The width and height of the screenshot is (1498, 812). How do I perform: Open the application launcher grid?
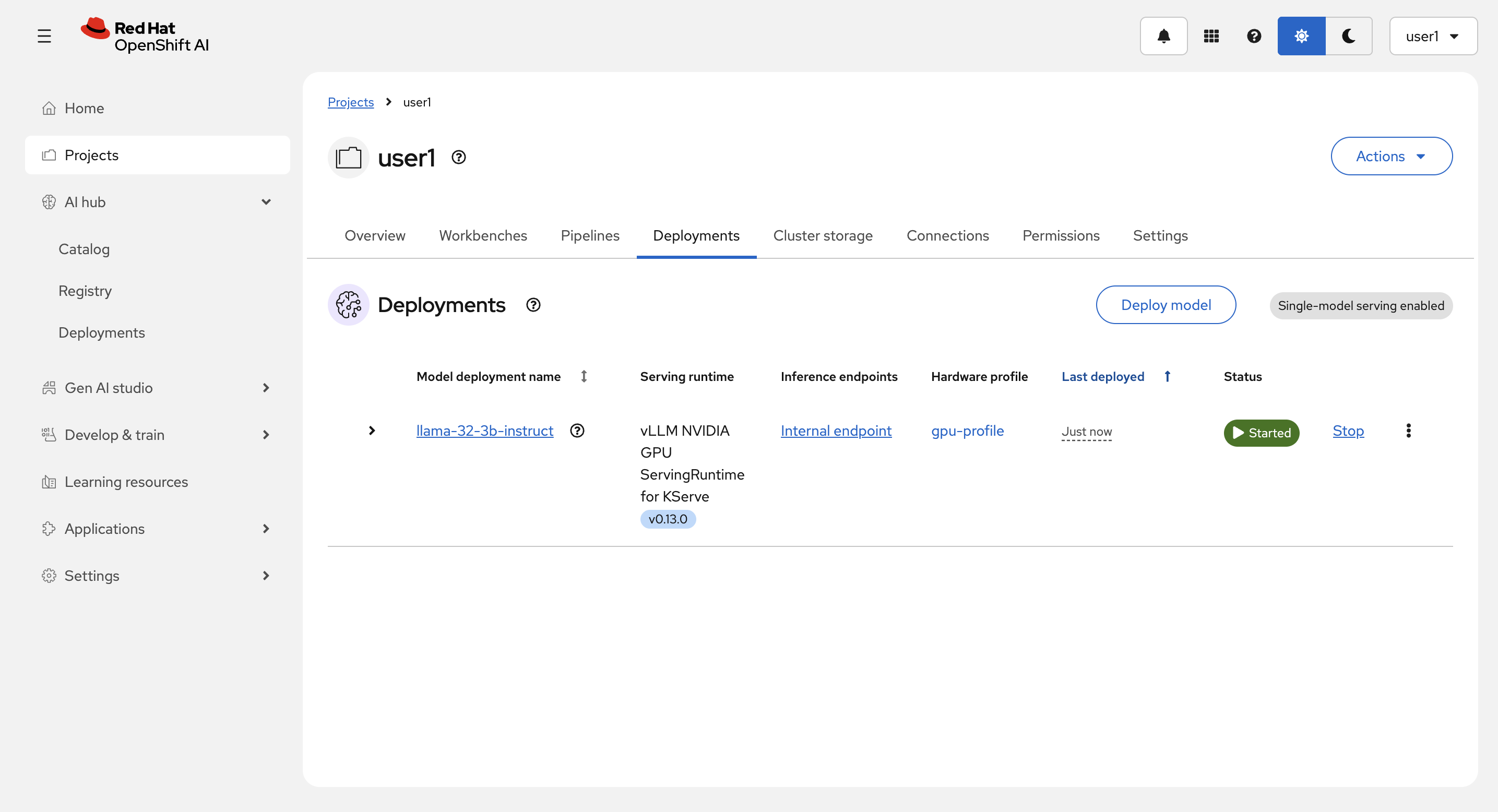[1211, 36]
